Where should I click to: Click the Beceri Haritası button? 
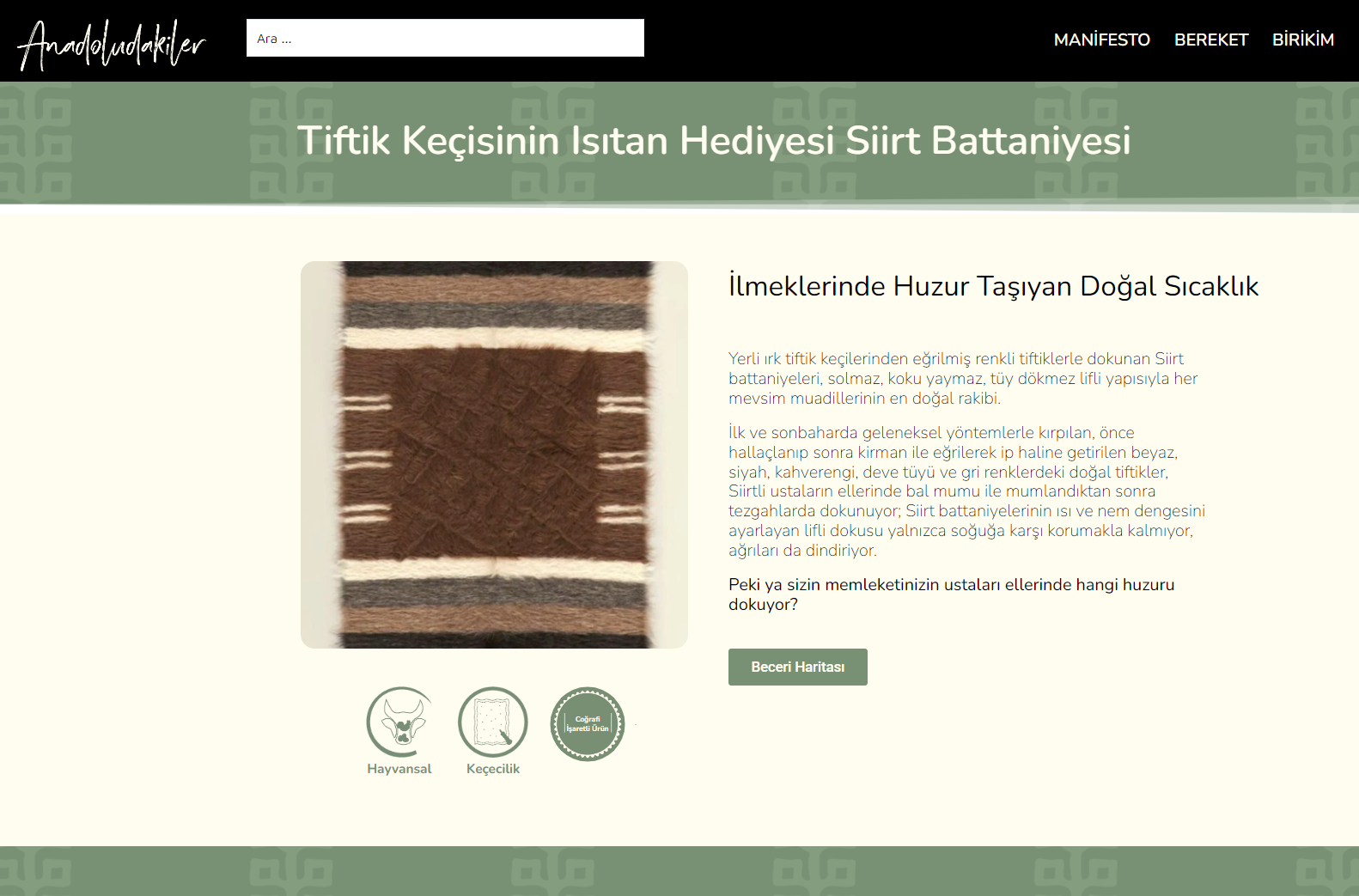(798, 667)
